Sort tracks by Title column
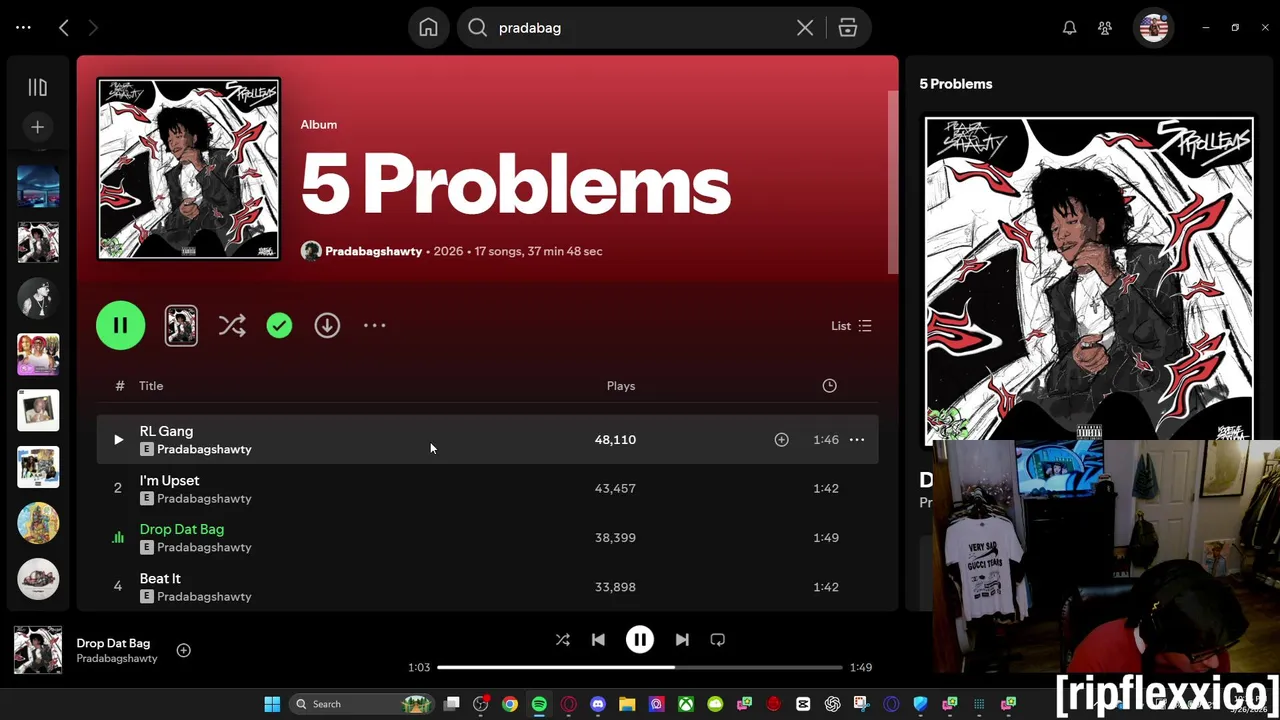 pos(151,386)
